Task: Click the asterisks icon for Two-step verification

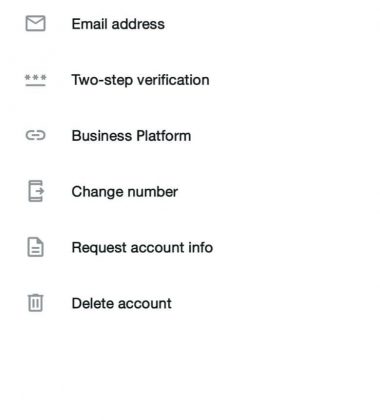Action: tap(35, 80)
